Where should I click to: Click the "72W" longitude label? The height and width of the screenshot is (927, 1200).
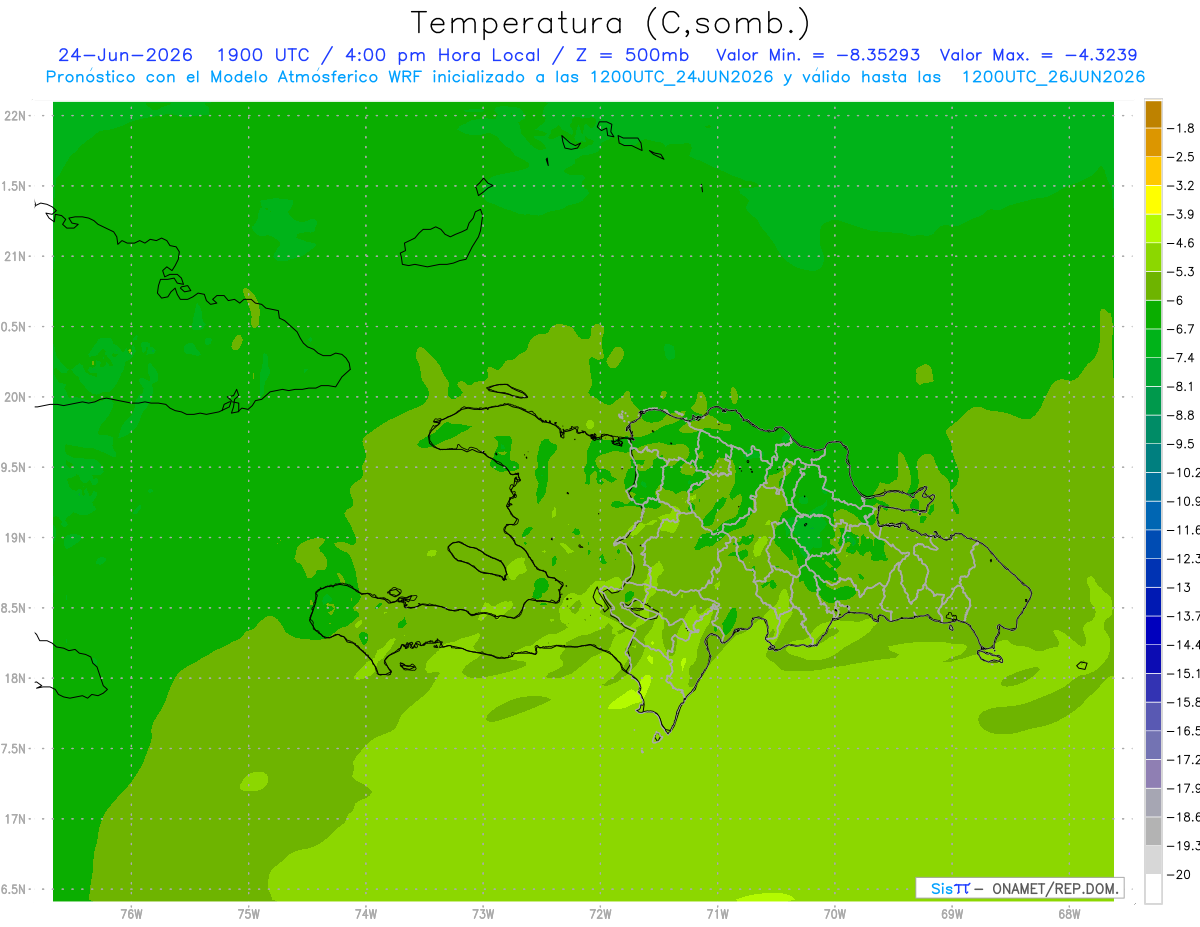tap(600, 913)
